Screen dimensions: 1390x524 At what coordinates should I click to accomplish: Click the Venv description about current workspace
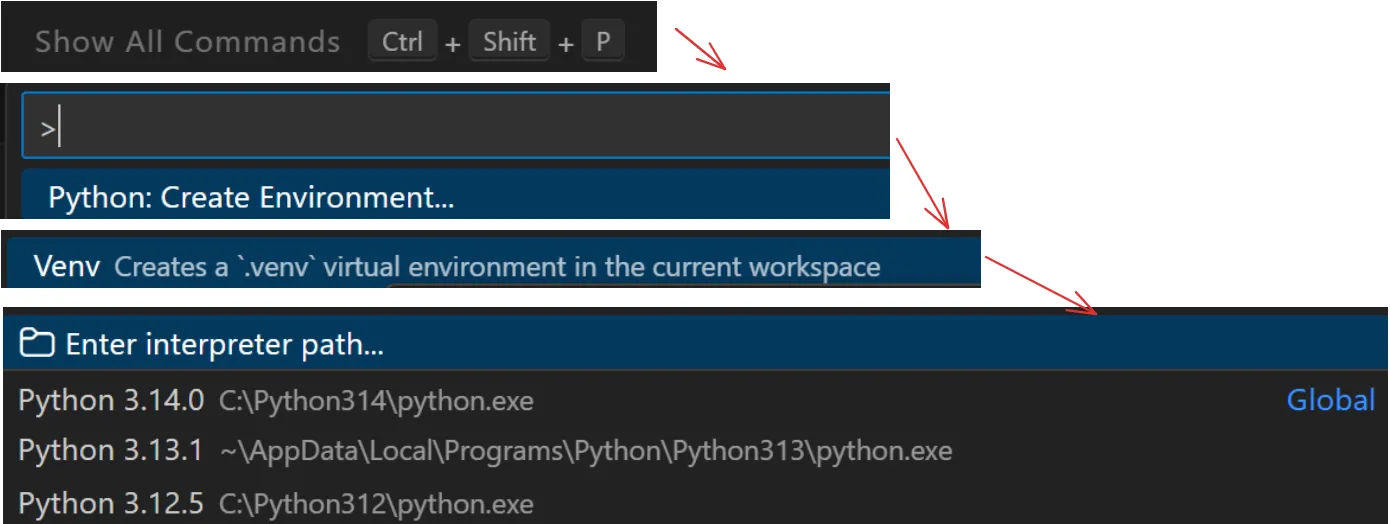tap(497, 268)
